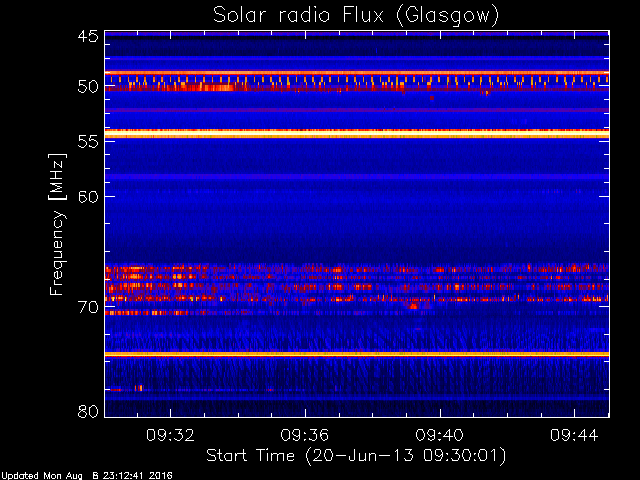Screen dimensions: 640x480
Task: Click the time tick label '09:44'
Action: 574,435
